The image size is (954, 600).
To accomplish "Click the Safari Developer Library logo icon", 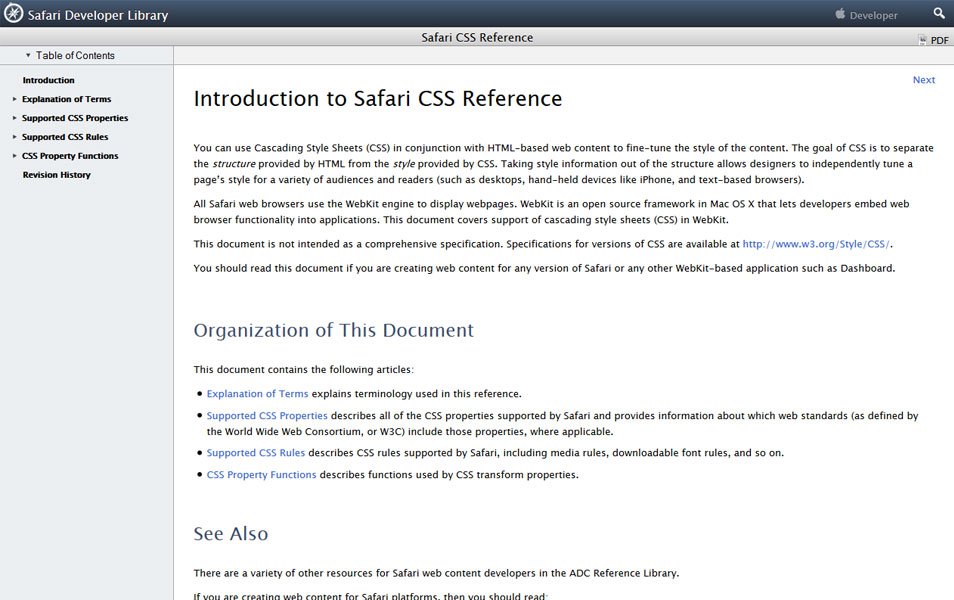I will 14,14.
